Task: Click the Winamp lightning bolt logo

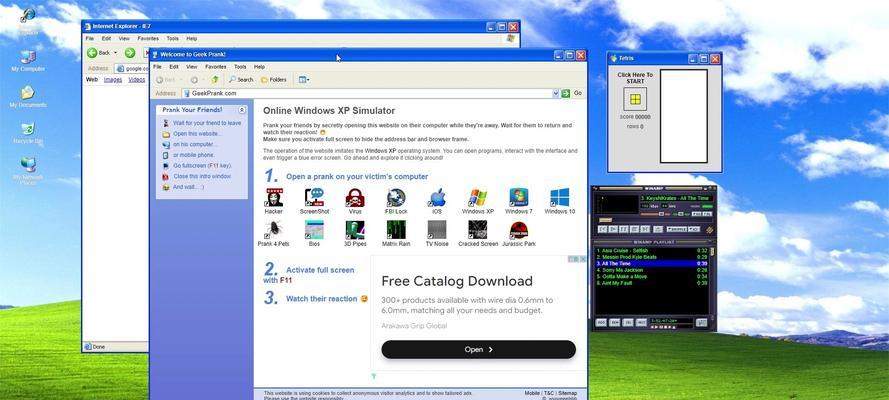Action: (x=709, y=231)
